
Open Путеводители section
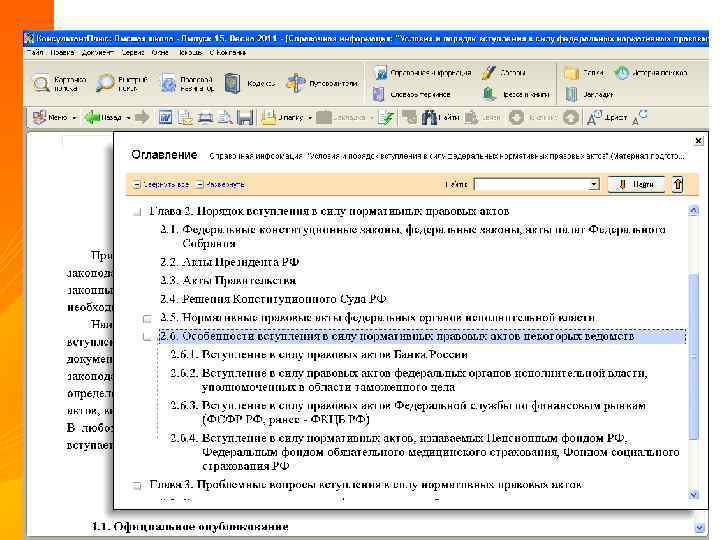[322, 84]
